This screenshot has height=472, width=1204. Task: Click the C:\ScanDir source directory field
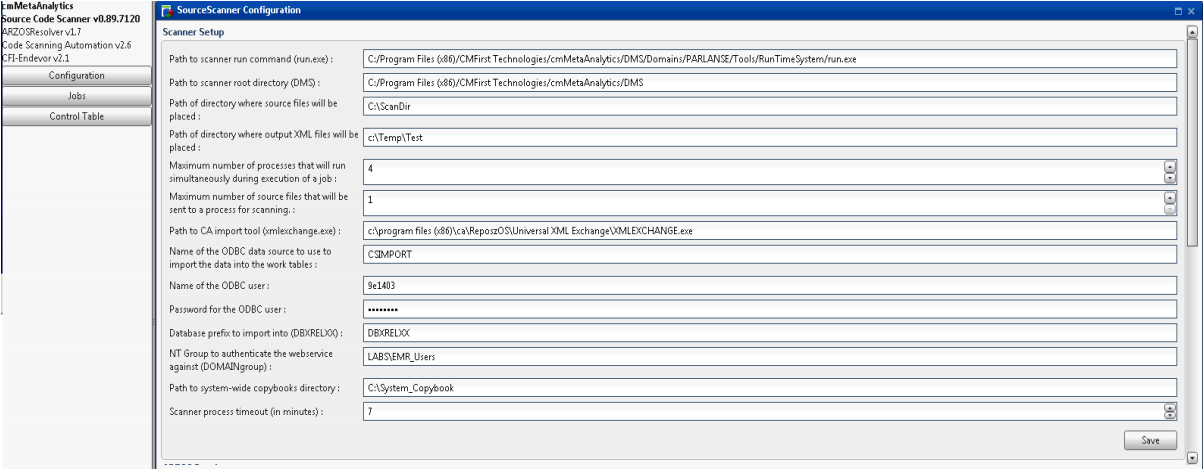[769, 107]
